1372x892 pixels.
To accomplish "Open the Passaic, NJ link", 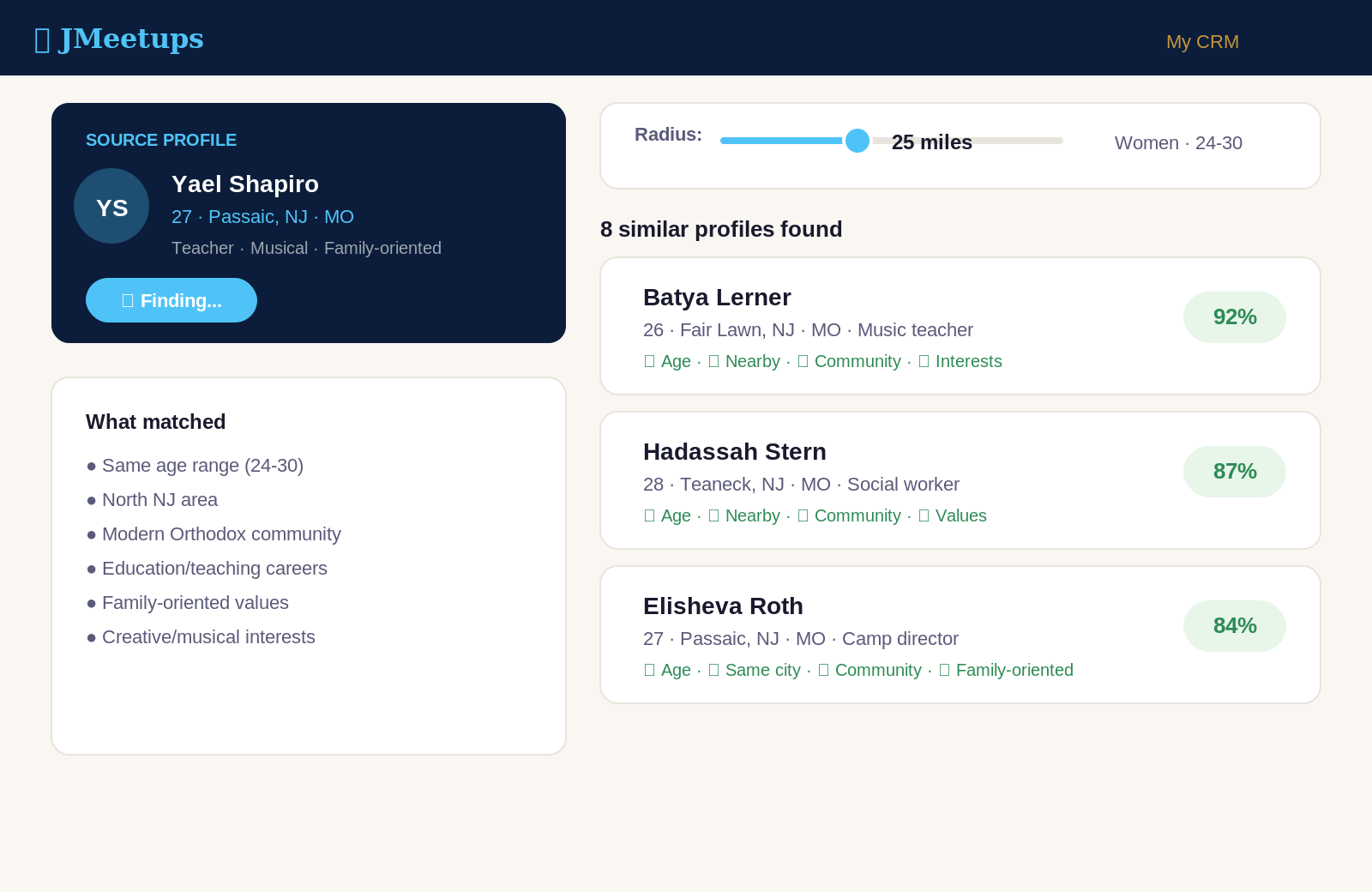I will pos(256,216).
